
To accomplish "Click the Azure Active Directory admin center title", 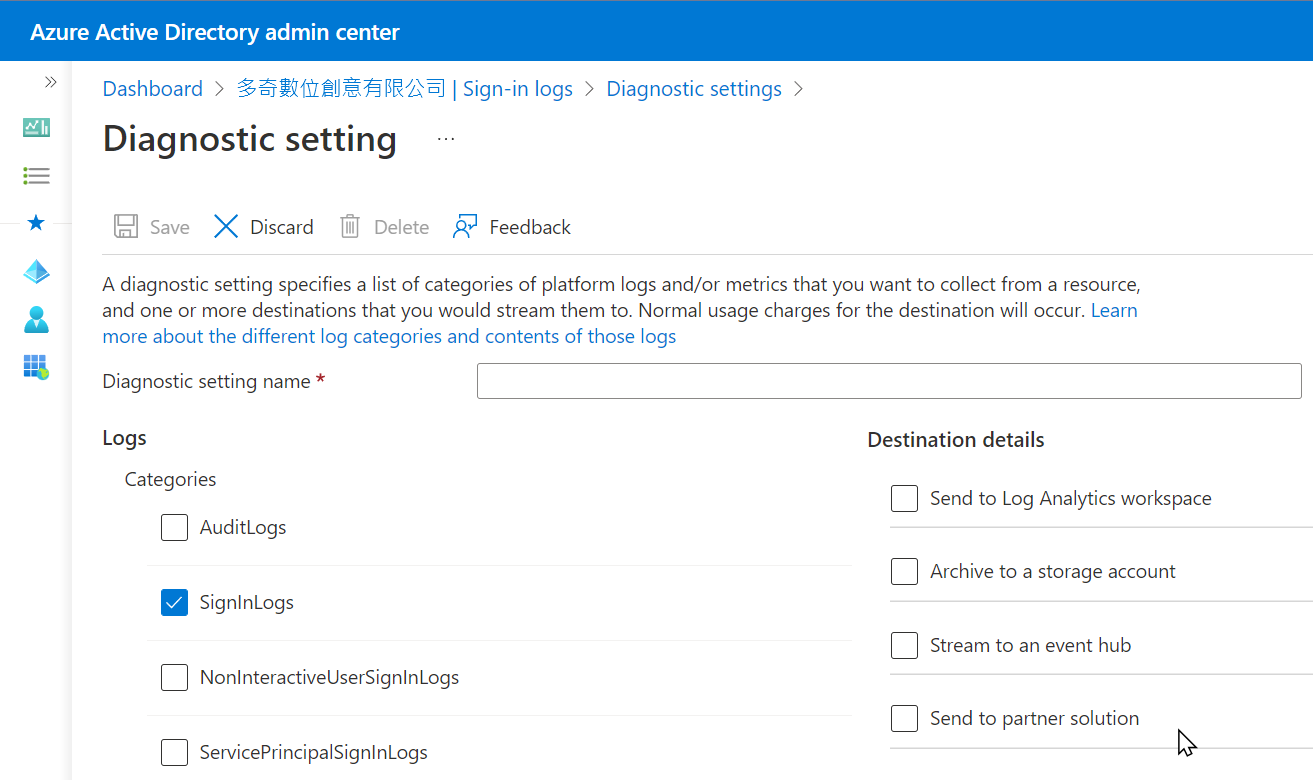I will click(x=215, y=32).
